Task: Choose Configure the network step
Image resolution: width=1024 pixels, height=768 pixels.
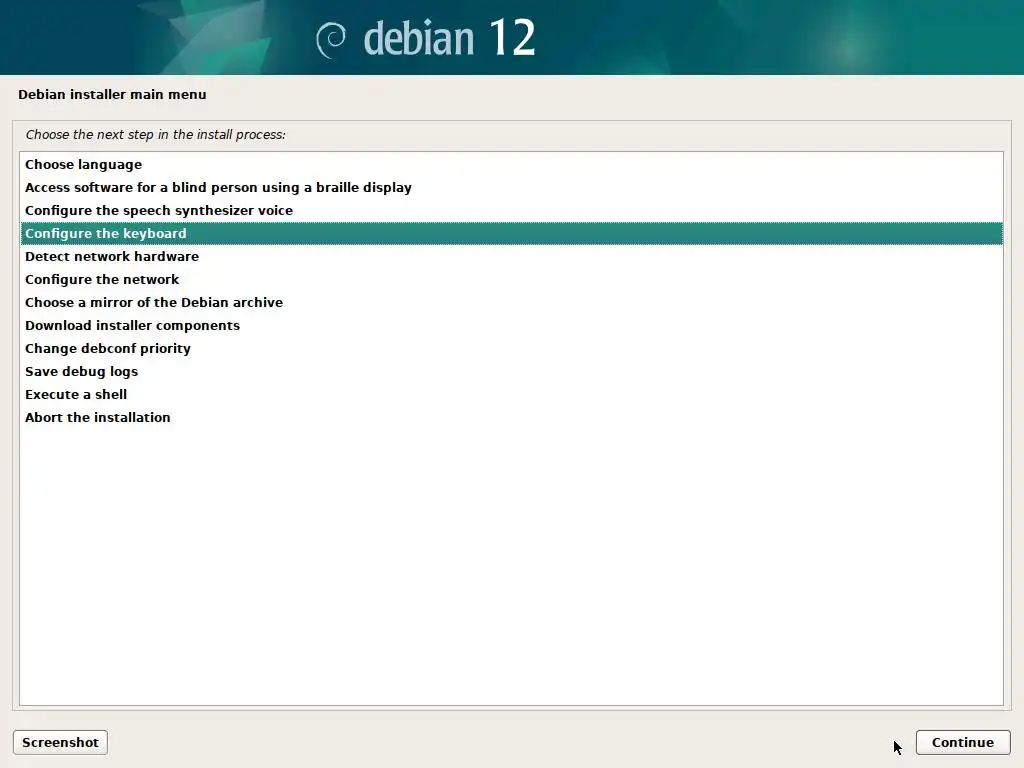Action: [511, 280]
